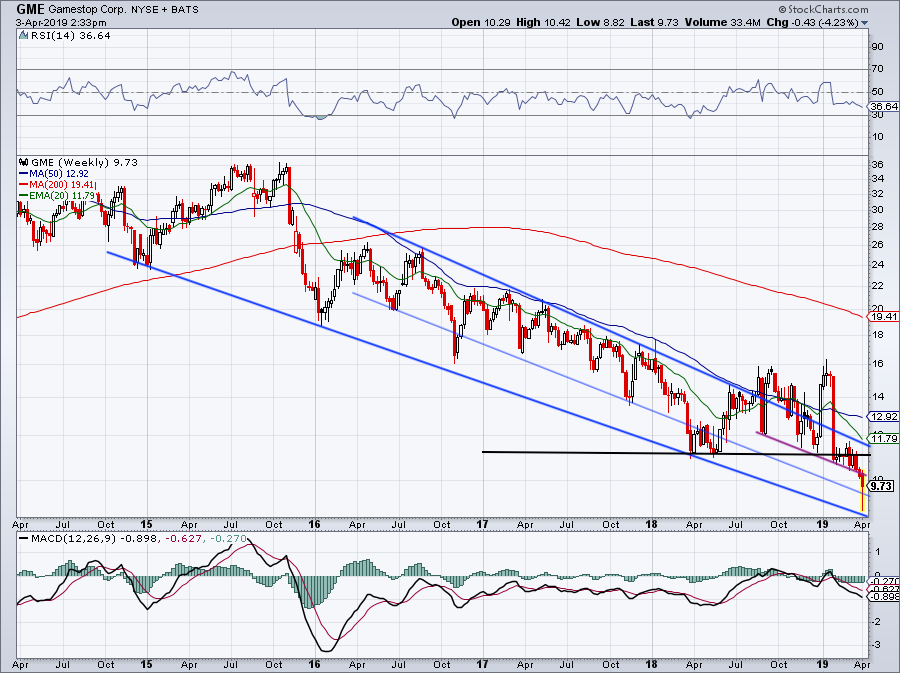Click the 28 price label on price axis
Screen dimensions: 900x673
(x=877, y=227)
